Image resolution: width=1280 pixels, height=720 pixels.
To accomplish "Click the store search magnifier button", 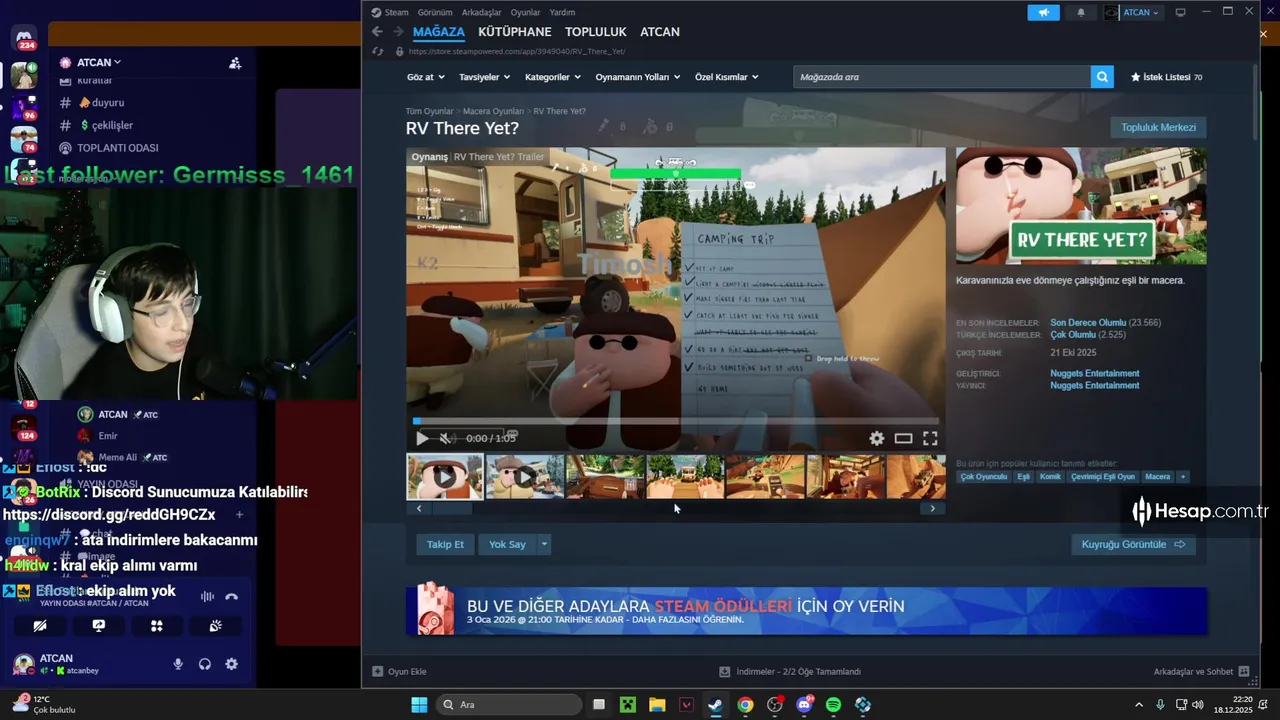I will pos(1102,77).
